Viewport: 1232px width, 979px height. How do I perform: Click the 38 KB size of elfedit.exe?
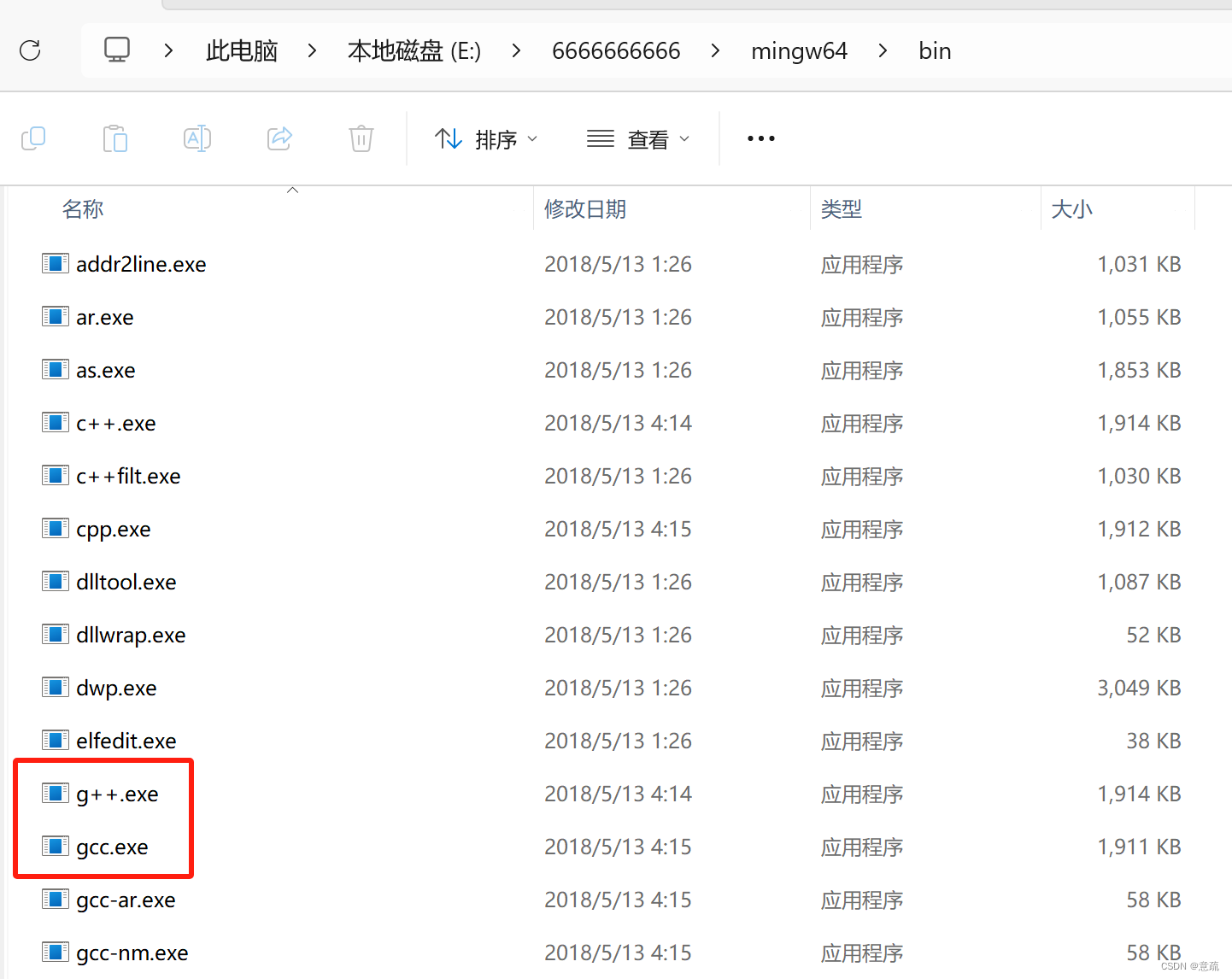pyautogui.click(x=1153, y=741)
